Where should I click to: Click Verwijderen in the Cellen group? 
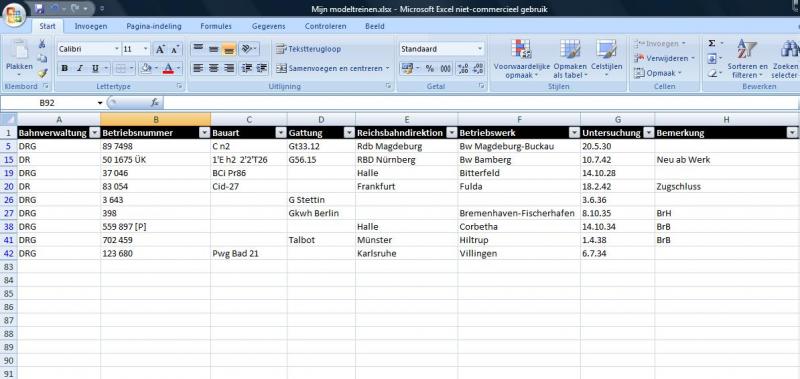(x=664, y=58)
